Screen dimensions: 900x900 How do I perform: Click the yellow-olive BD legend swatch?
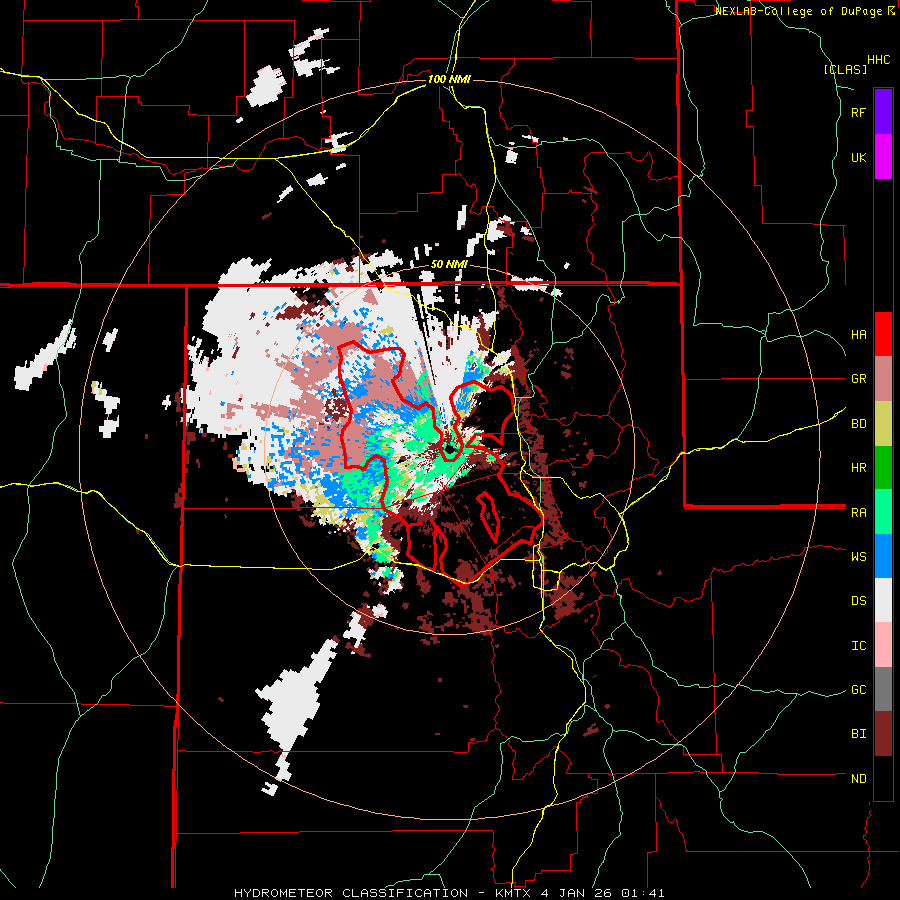click(883, 423)
